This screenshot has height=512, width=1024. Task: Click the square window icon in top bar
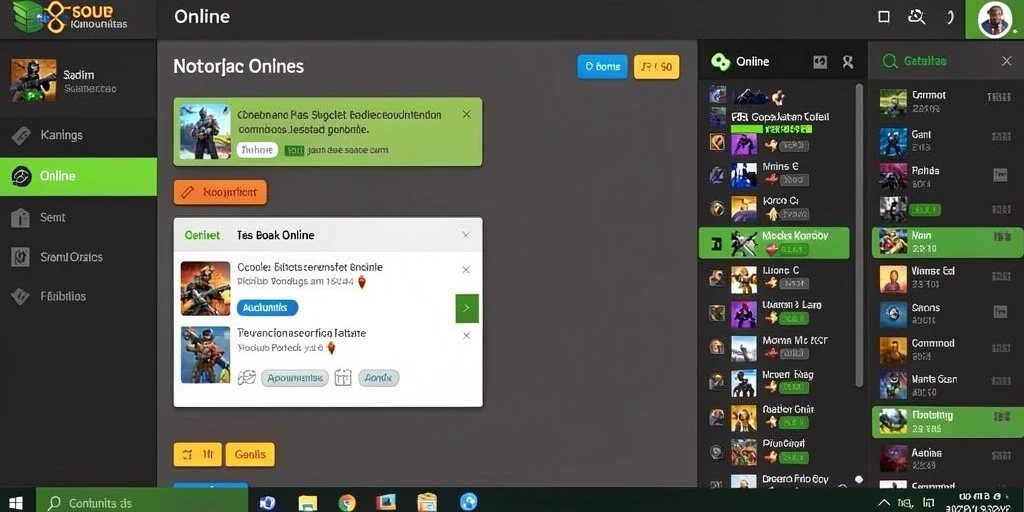pos(884,17)
